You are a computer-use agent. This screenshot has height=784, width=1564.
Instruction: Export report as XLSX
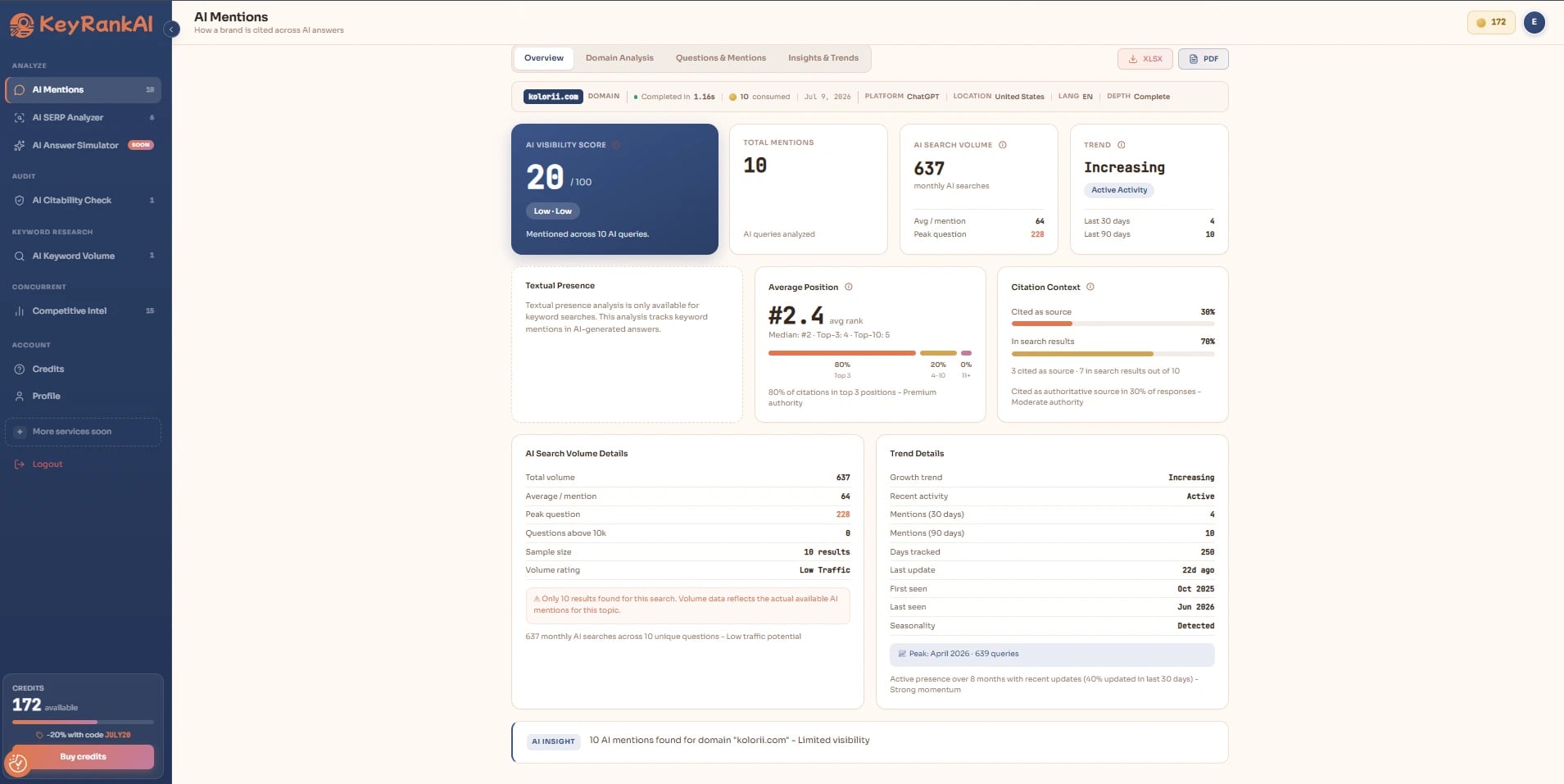coord(1145,59)
